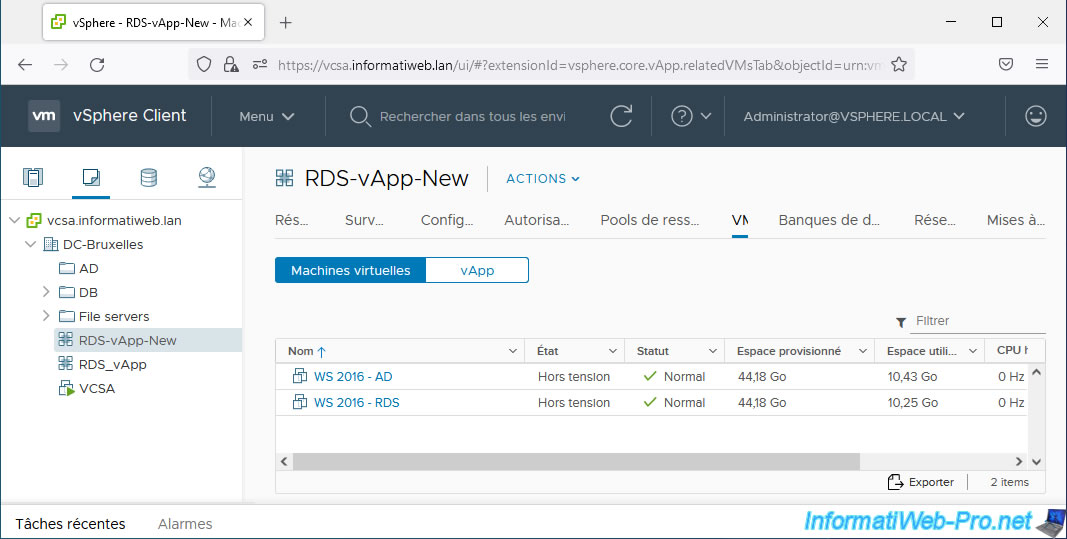Screen dimensions: 1067x539
Task: Open the Hosts and Clusters inventory view
Action: (33, 177)
